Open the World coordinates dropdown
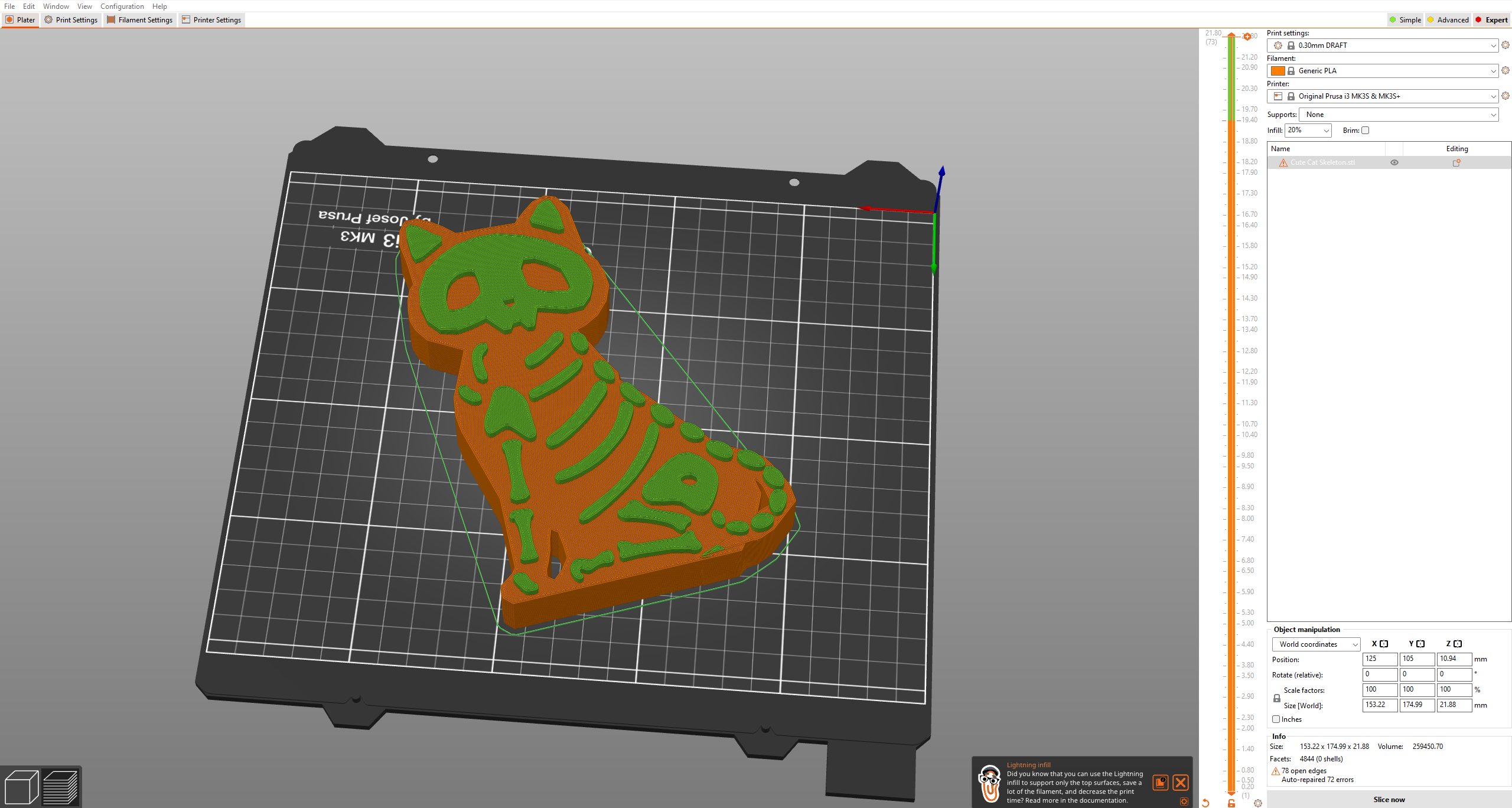 [x=1316, y=644]
